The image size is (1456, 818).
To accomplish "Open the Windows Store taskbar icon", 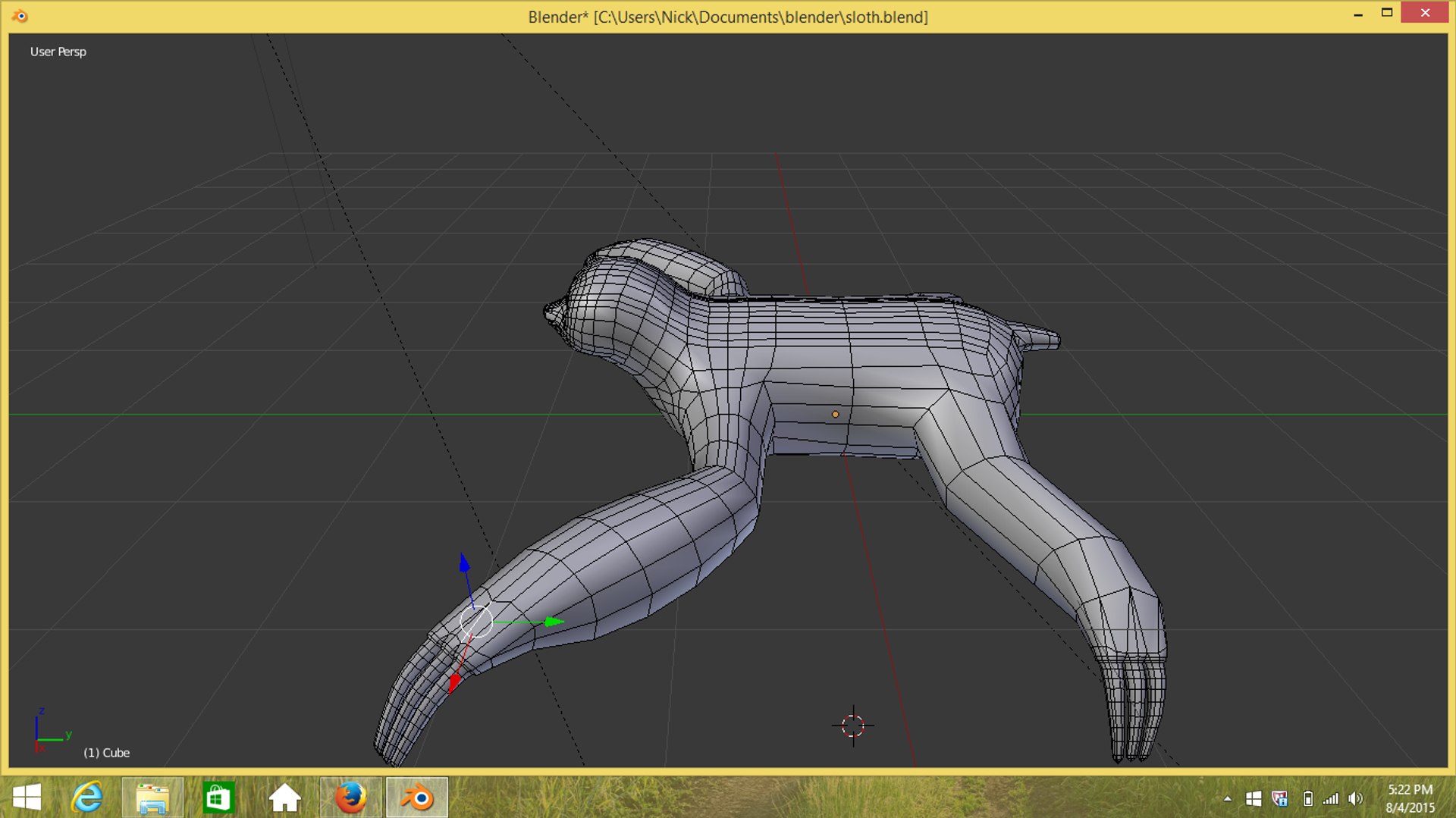I will [x=218, y=798].
